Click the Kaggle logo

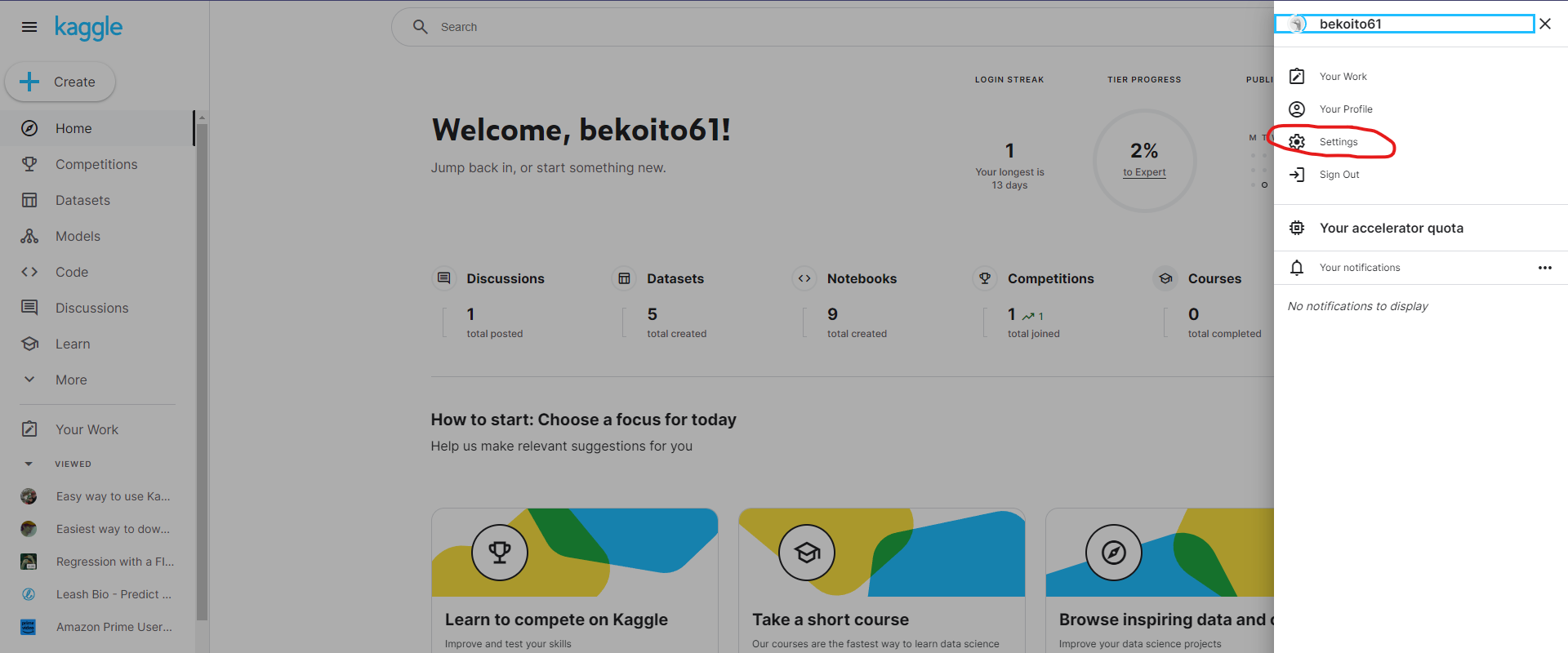[x=88, y=28]
